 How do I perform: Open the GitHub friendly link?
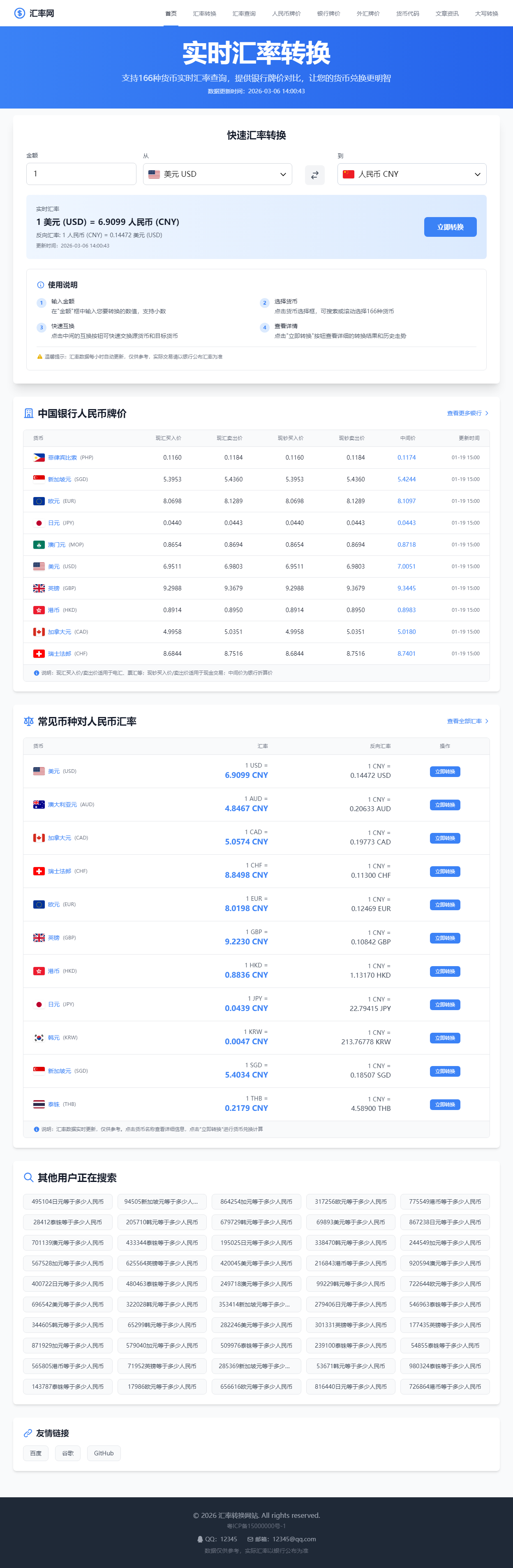coord(104,1453)
